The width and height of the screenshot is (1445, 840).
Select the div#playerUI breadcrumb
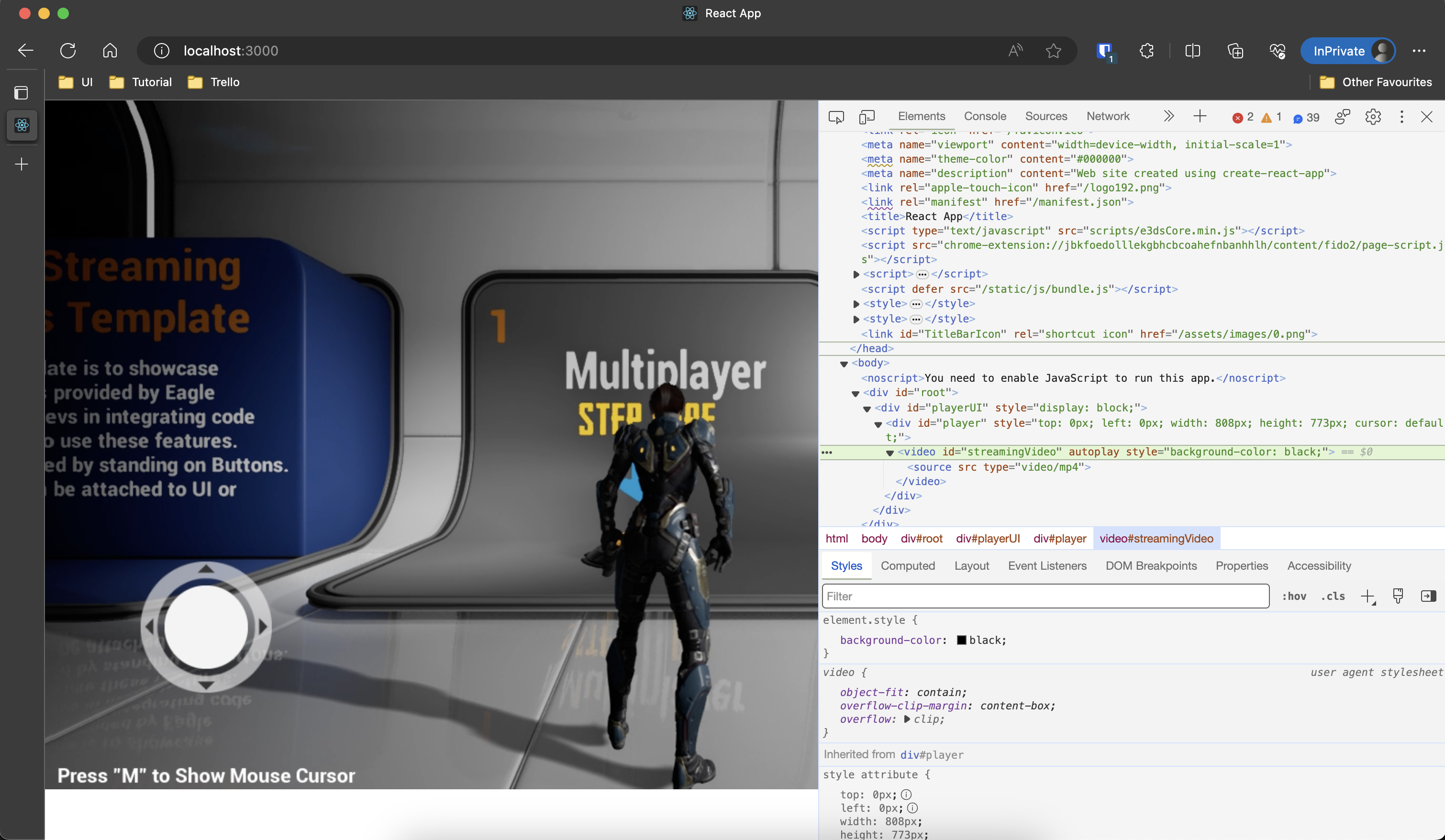tap(988, 539)
